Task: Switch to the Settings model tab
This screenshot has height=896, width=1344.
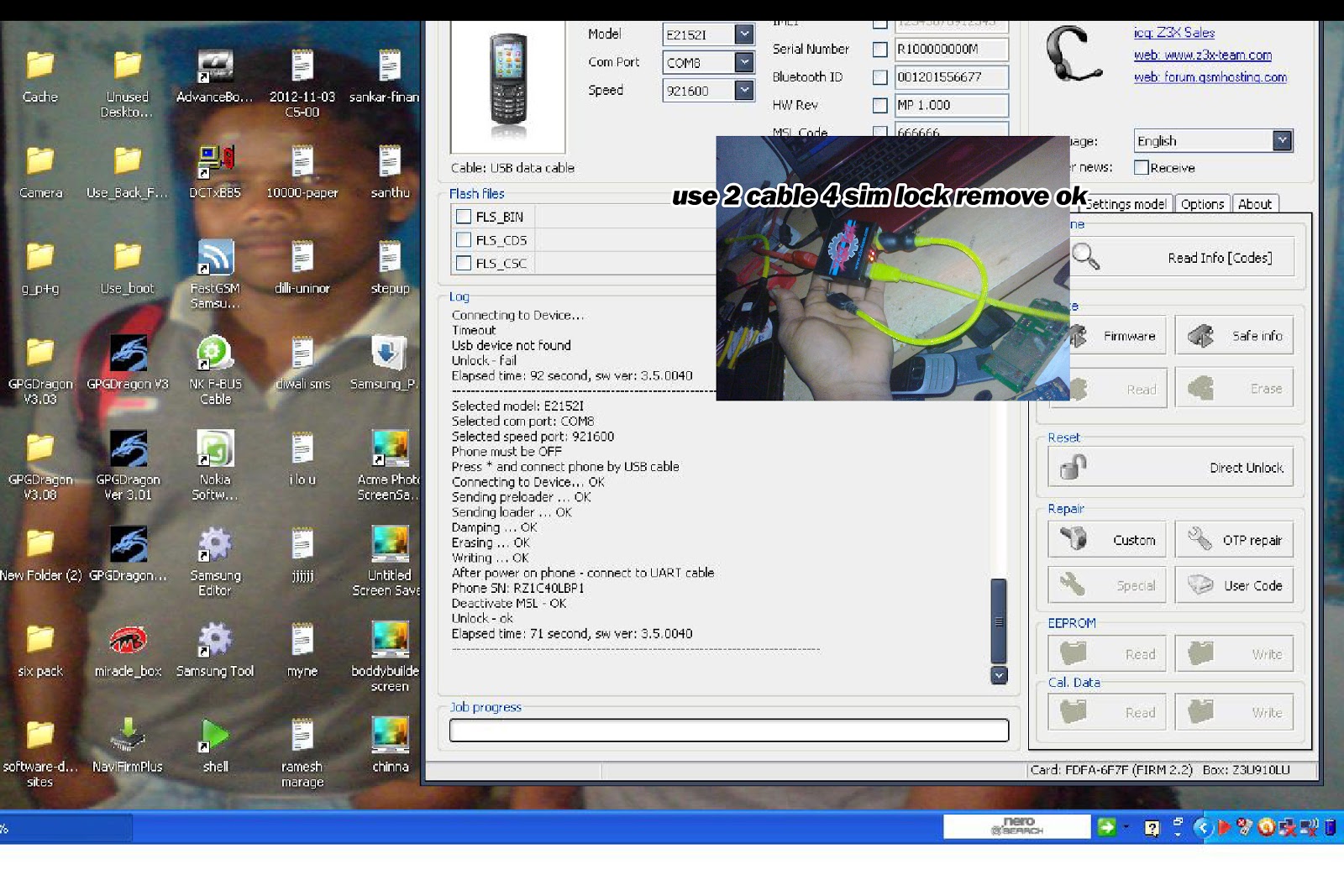Action: pos(1126,204)
